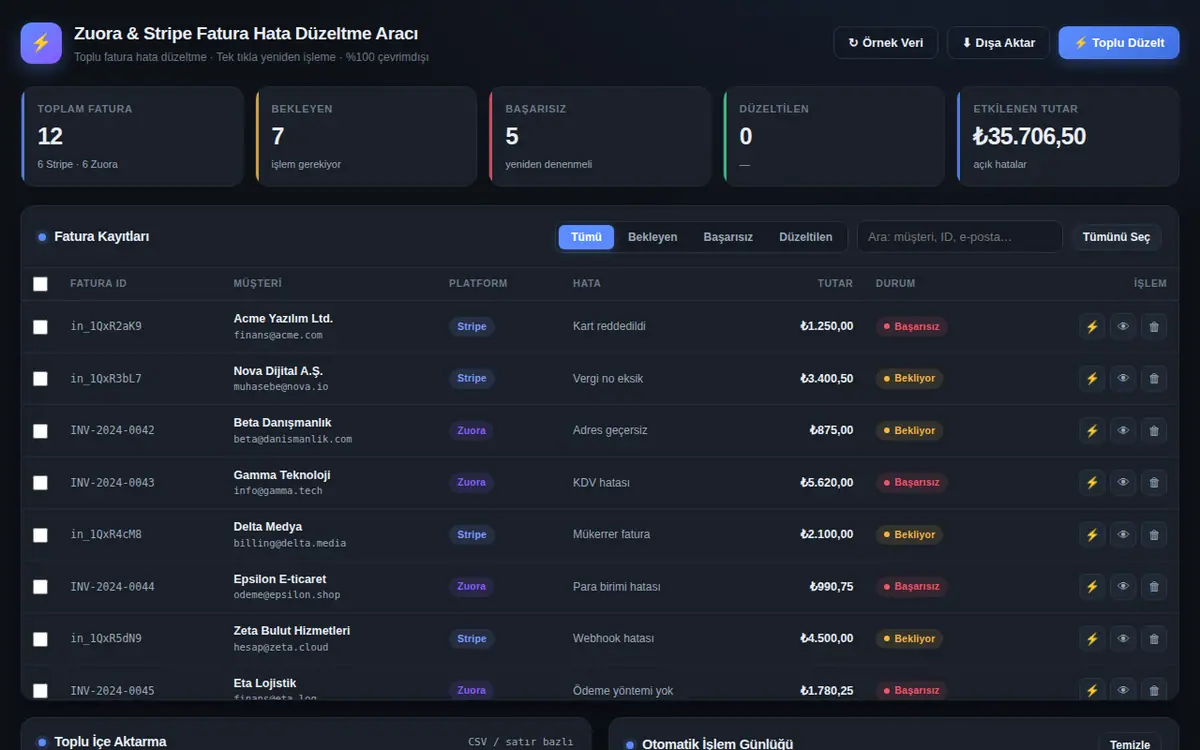View Delta Medya invoice details
Viewport: 1200px width, 750px height.
pos(1123,534)
